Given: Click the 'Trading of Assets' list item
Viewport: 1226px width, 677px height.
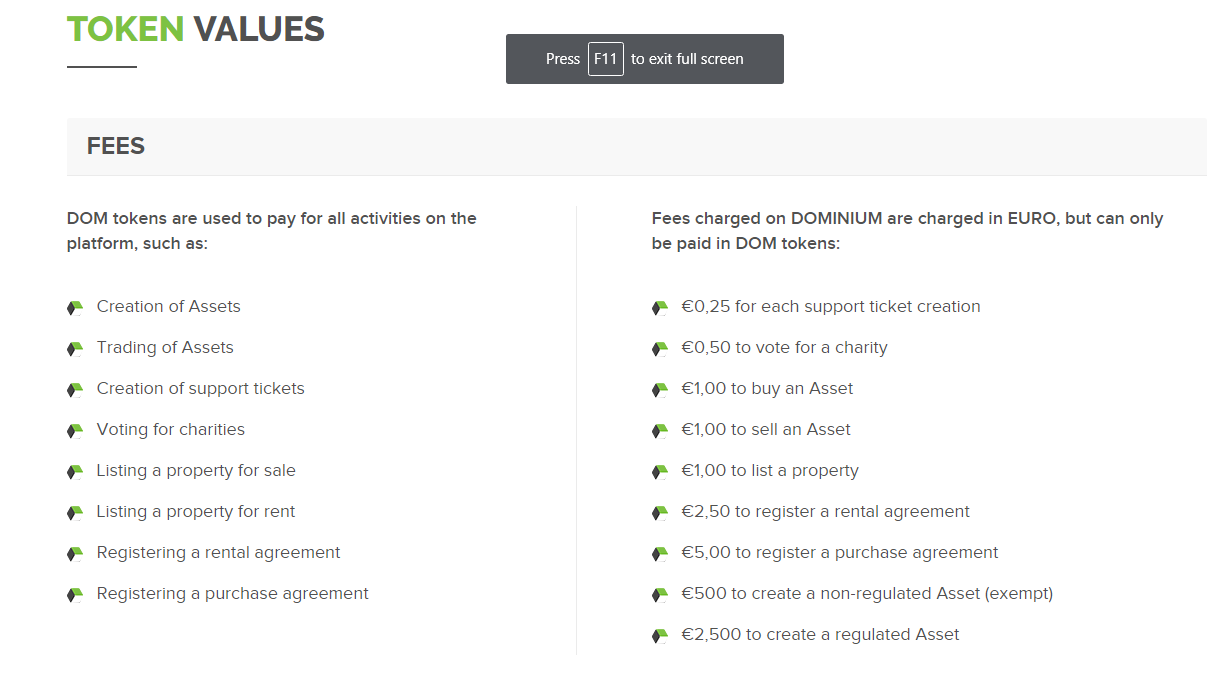Looking at the screenshot, I should click(x=165, y=348).
